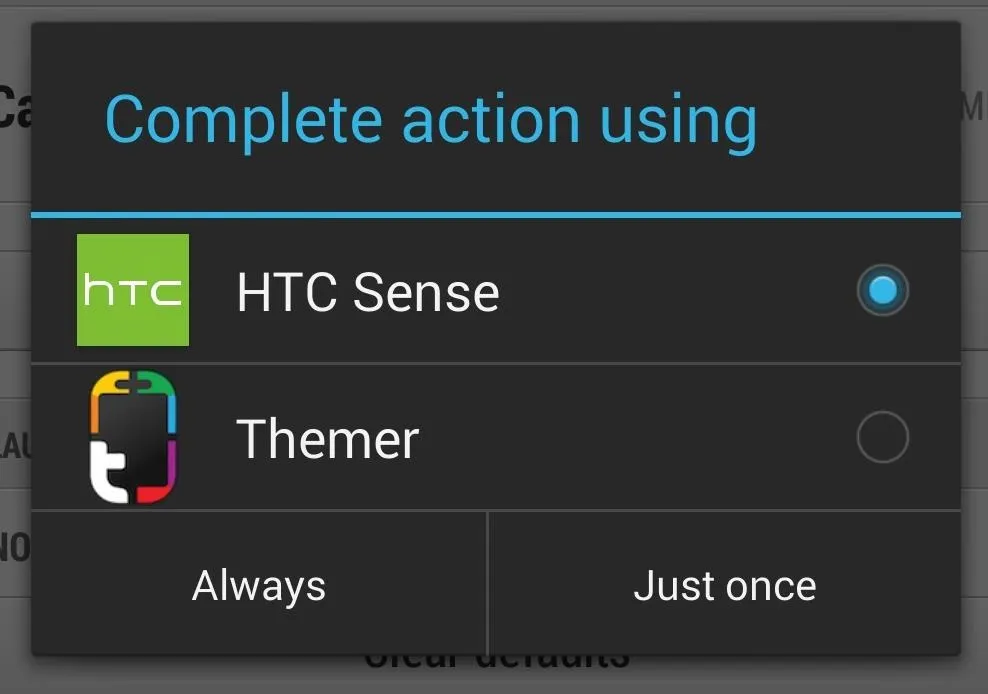Click the white htc lettering in green square
Screen dimensions: 988x694
[132, 290]
